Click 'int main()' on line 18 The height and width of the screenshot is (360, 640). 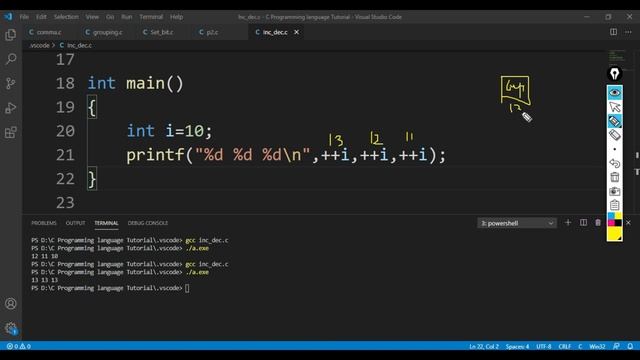(136, 83)
